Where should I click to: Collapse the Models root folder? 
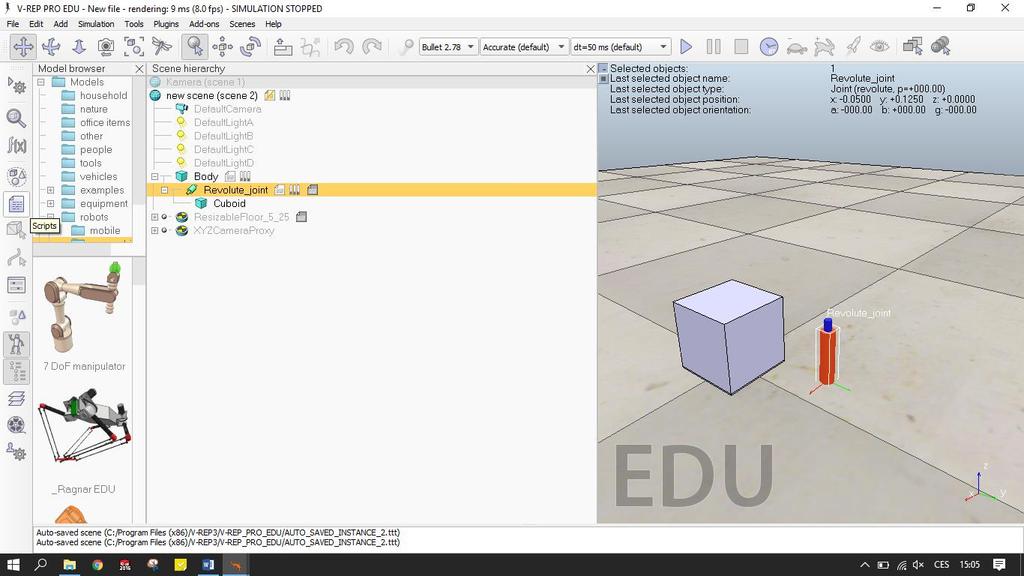[41, 82]
